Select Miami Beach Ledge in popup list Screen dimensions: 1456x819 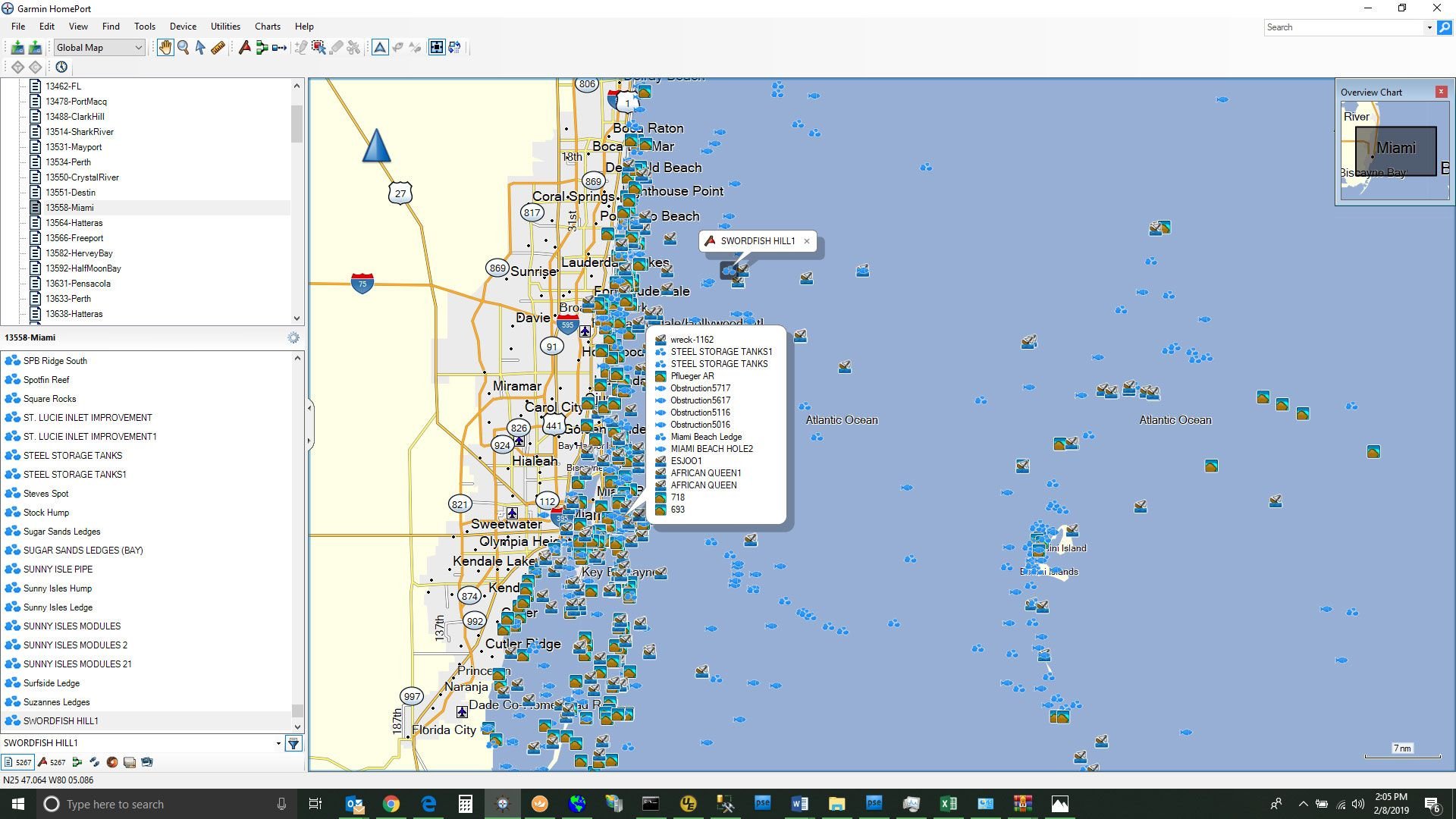706,438
